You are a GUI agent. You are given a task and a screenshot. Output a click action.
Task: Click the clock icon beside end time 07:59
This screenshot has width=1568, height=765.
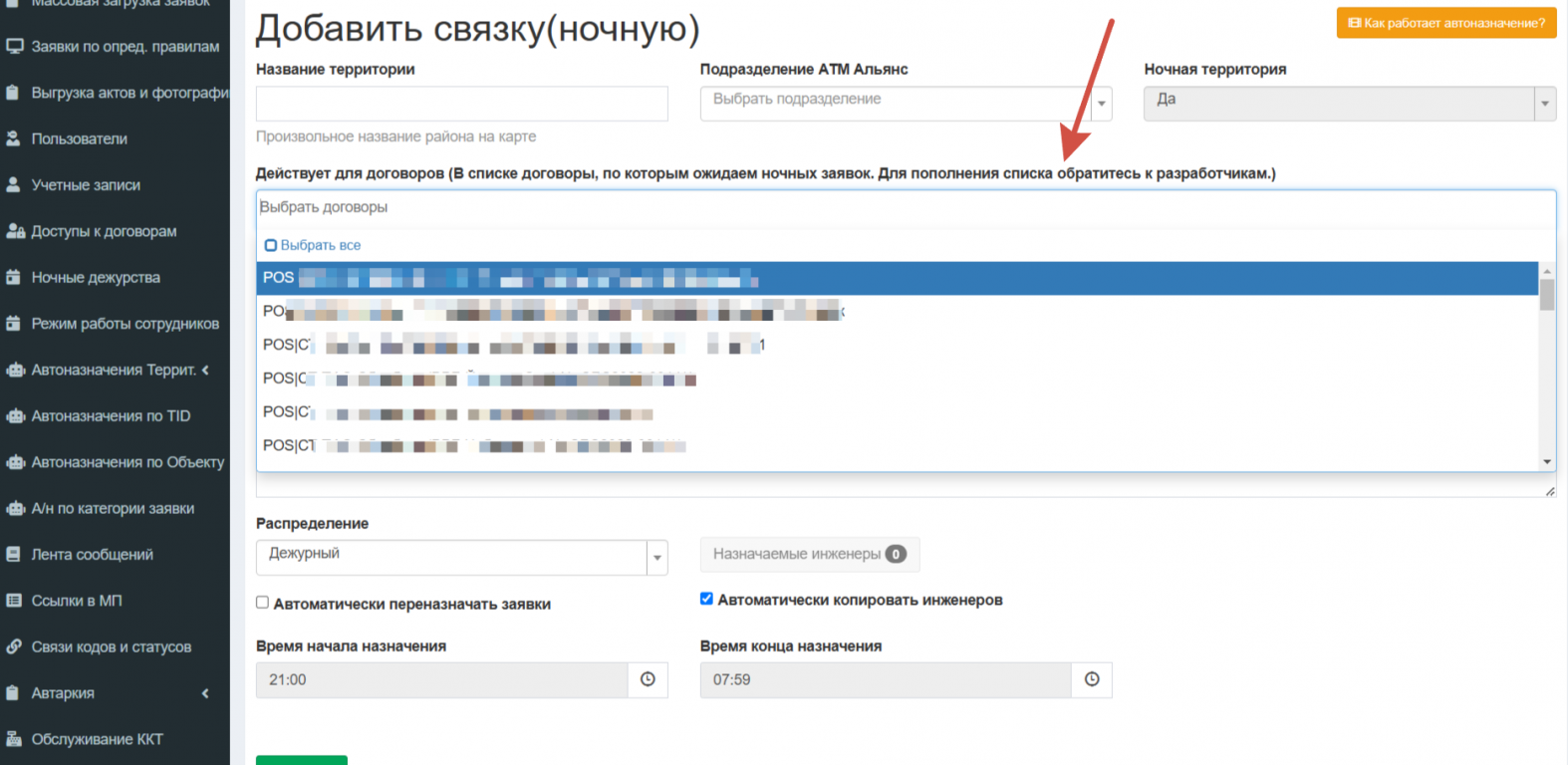(1092, 679)
